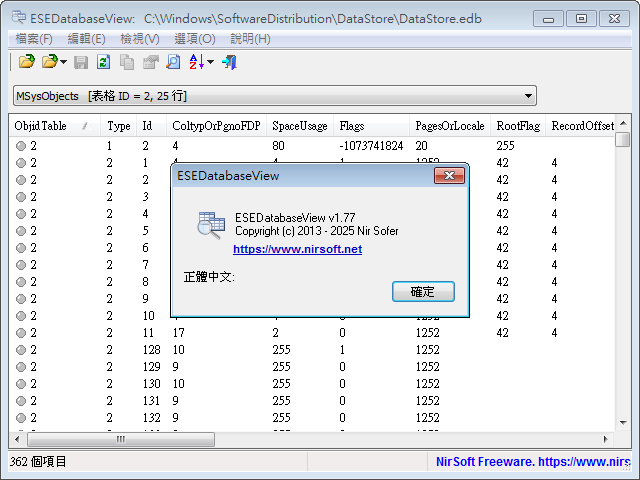Select the row with Id 132

click(312, 418)
